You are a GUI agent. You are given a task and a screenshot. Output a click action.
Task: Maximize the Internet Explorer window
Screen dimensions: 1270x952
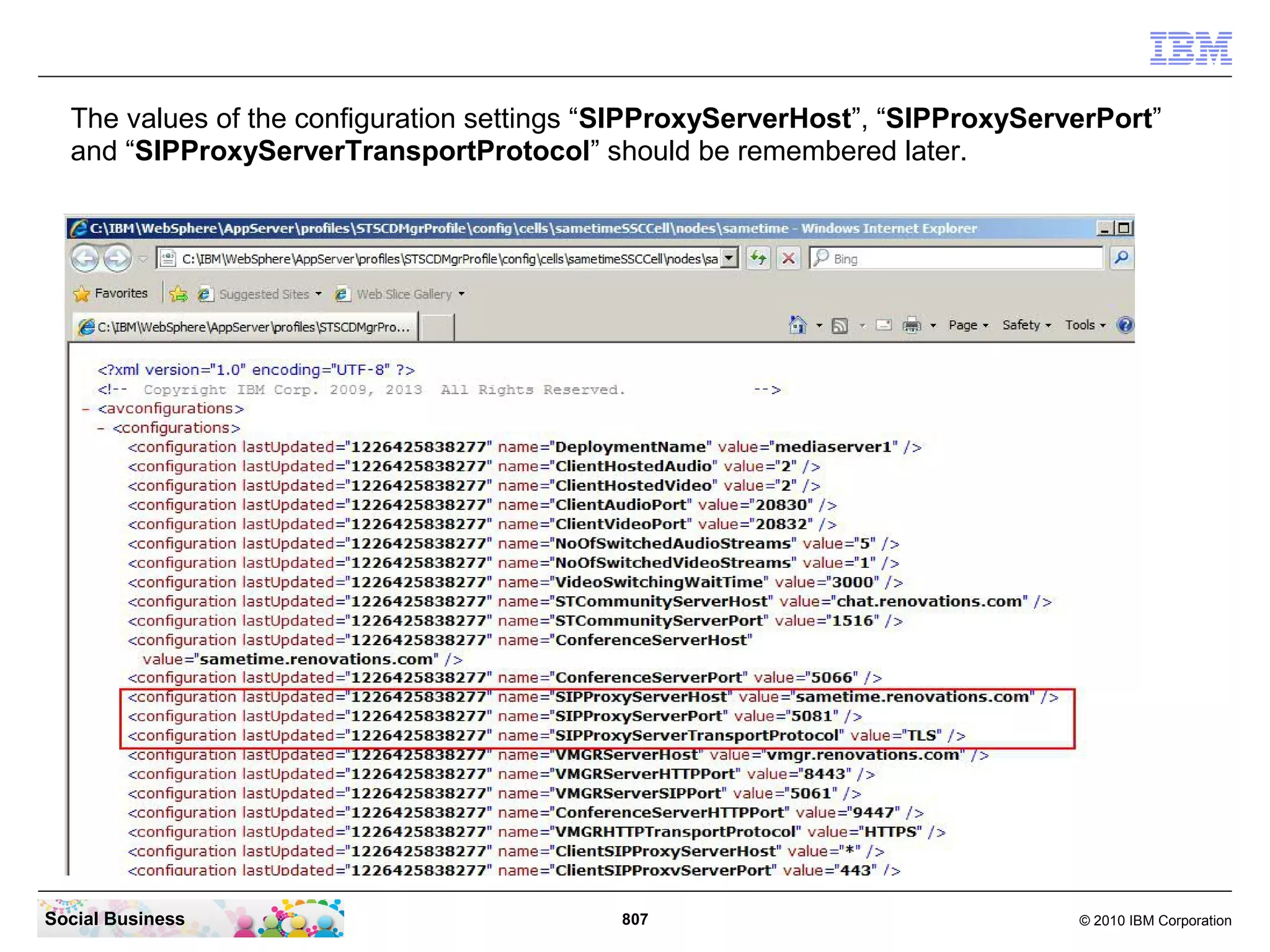coord(1123,229)
